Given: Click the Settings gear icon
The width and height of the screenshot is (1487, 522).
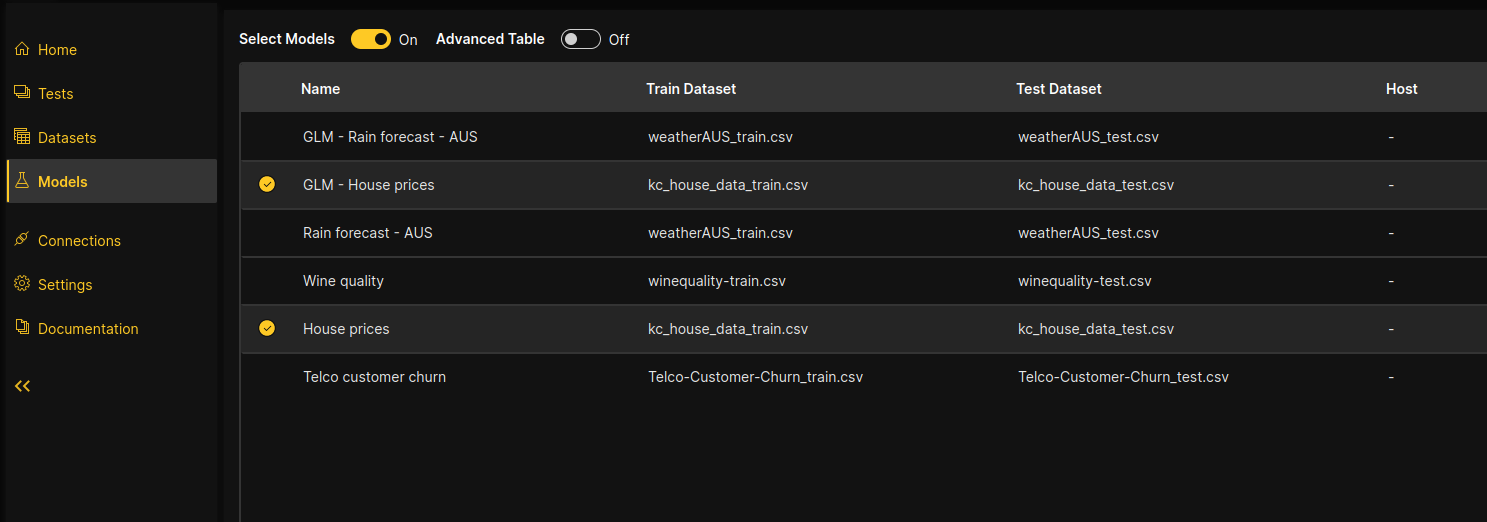Looking at the screenshot, I should coord(22,284).
